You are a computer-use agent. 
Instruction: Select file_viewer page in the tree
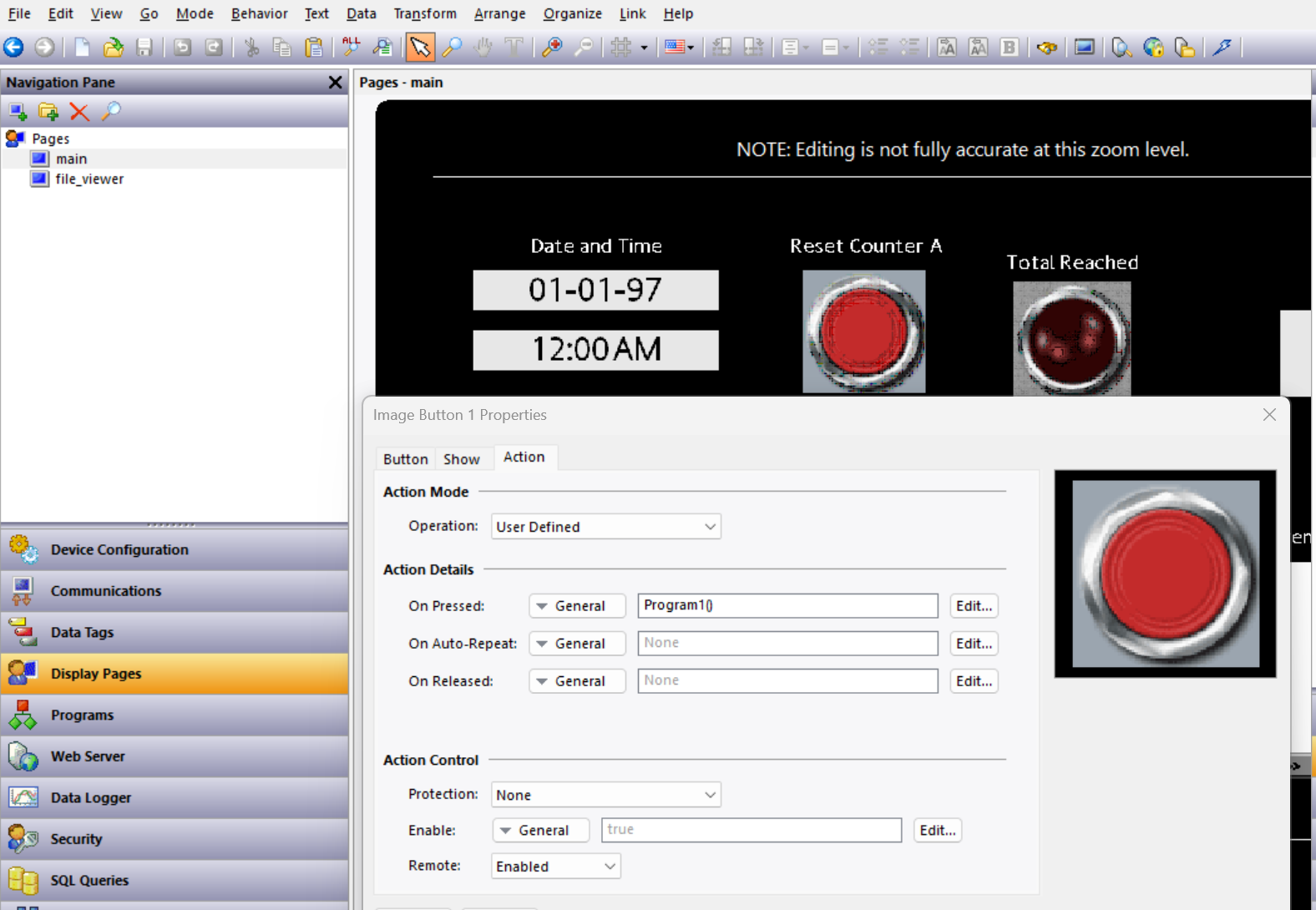89,179
